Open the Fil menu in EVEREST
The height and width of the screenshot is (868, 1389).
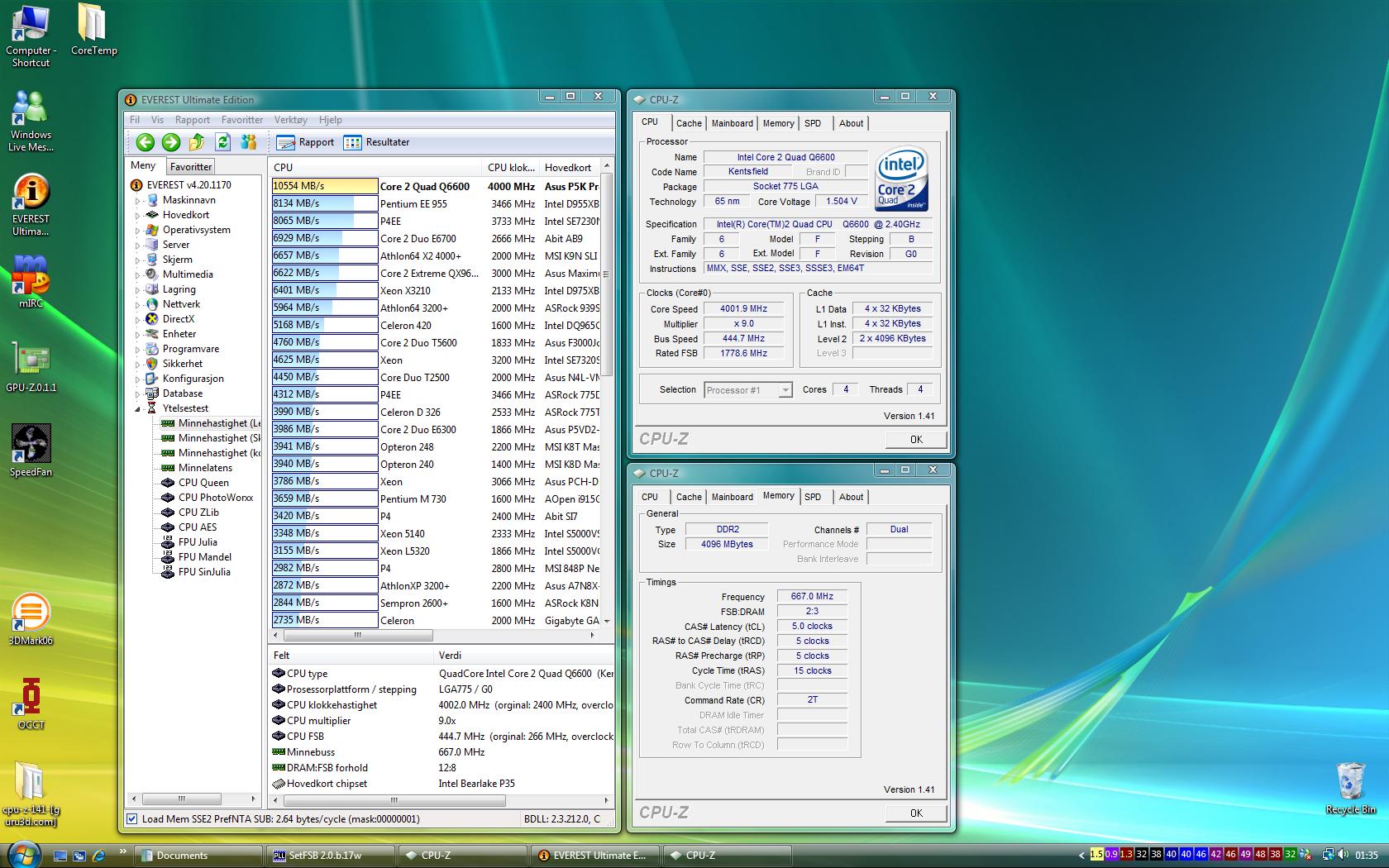[x=135, y=120]
